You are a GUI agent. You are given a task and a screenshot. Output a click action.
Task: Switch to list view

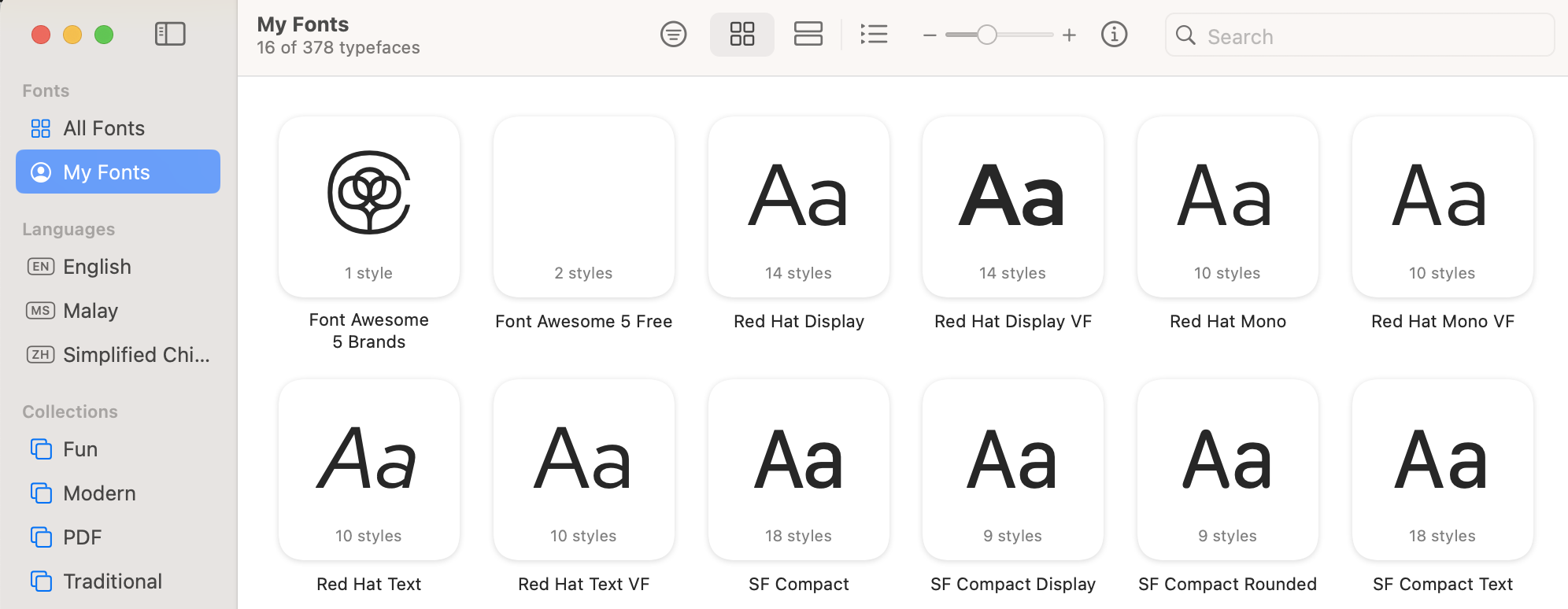click(x=874, y=35)
